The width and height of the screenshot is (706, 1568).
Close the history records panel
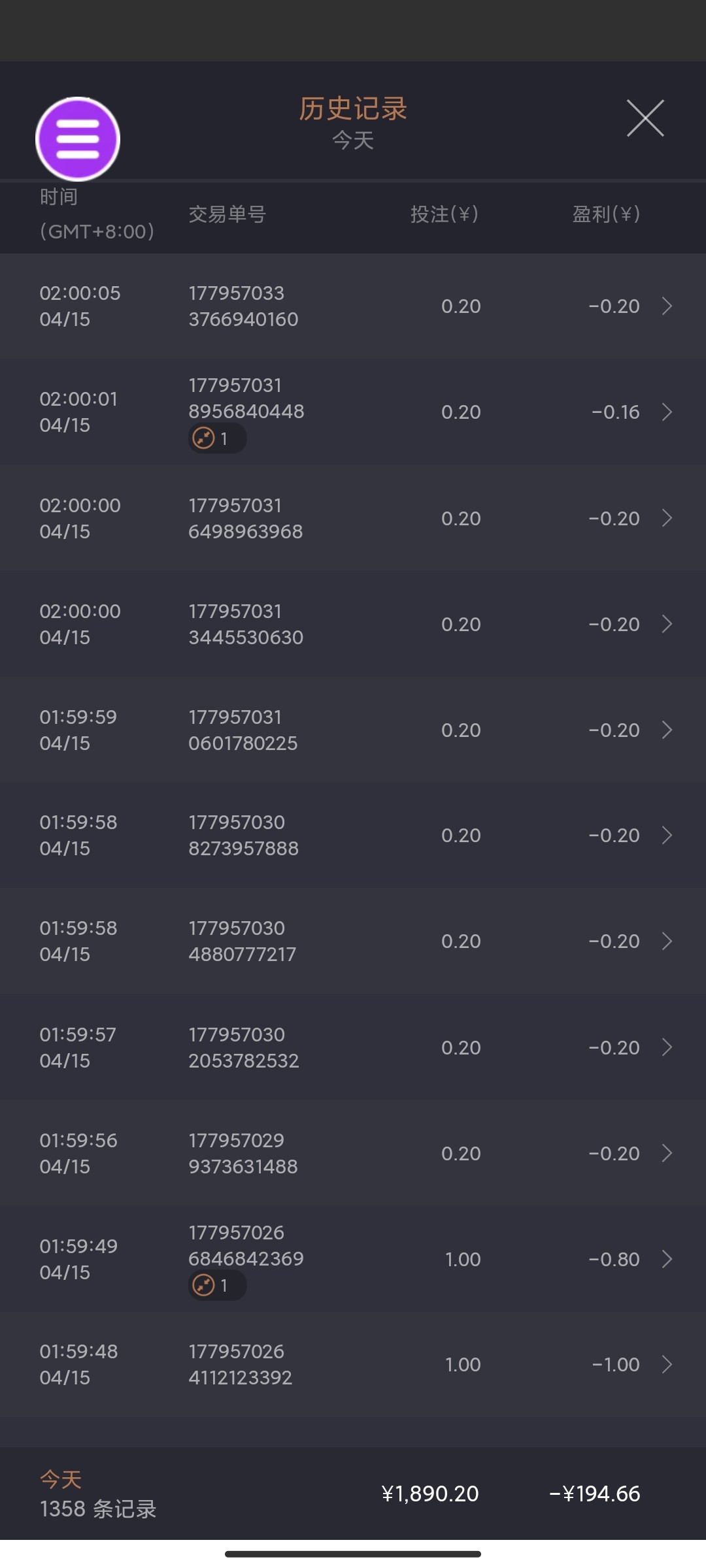645,118
